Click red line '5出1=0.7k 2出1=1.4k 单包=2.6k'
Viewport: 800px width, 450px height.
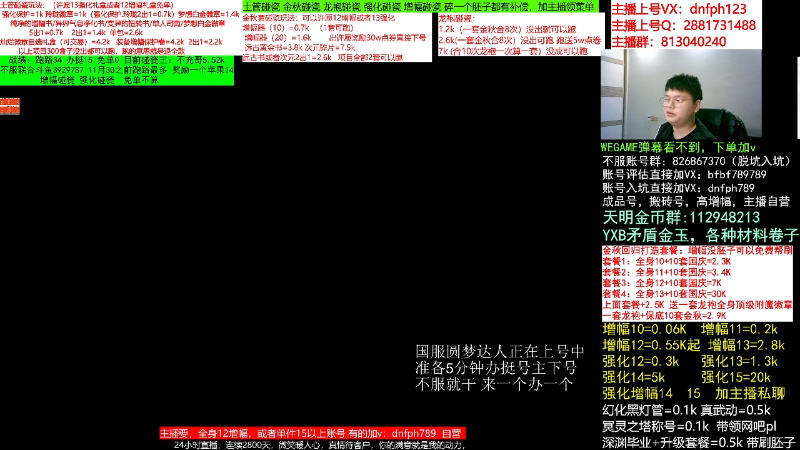[86, 32]
